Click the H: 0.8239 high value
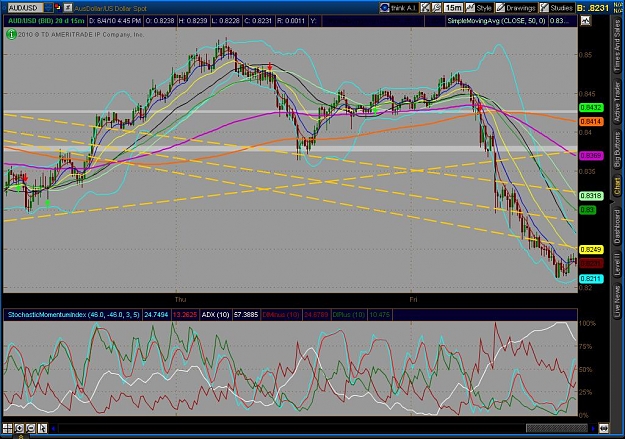Viewport: 625px width, 439px height. click(193, 21)
